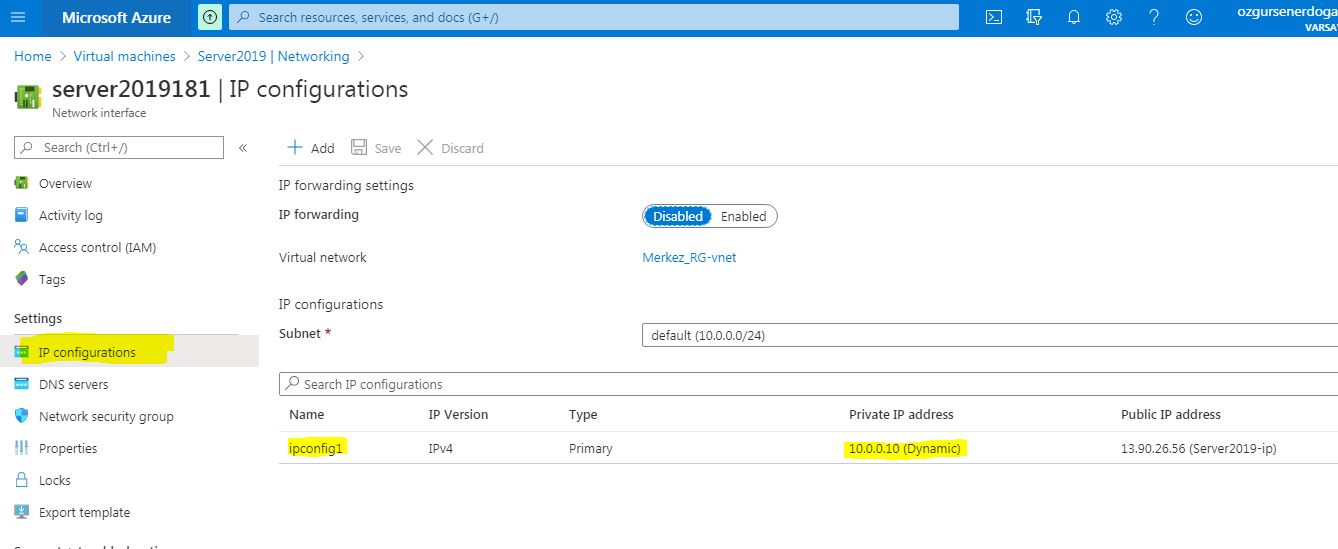
Task: Go to Server2019 | Networking breadcrumb
Action: [273, 56]
